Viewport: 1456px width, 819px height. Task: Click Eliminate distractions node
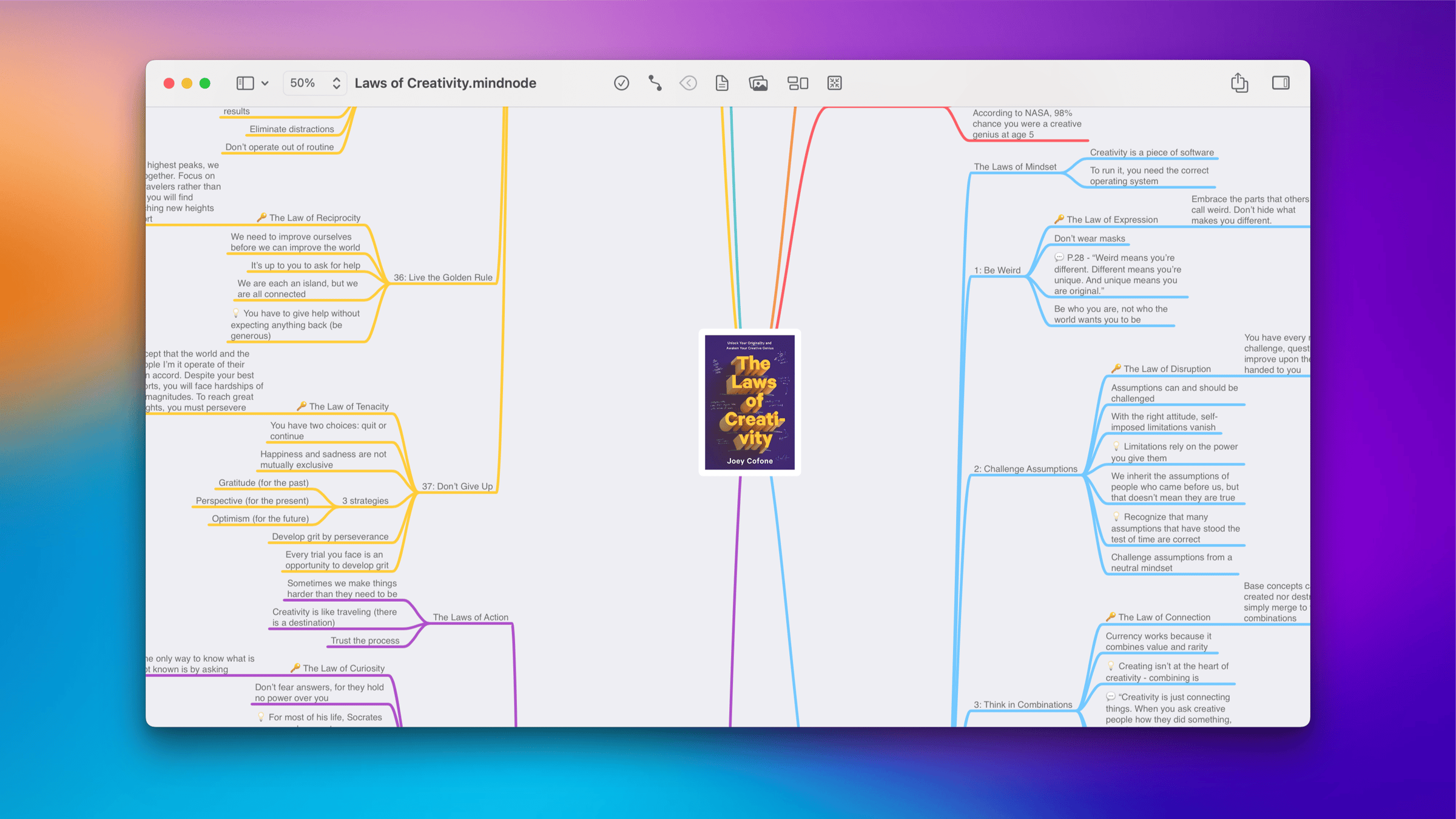tap(292, 129)
